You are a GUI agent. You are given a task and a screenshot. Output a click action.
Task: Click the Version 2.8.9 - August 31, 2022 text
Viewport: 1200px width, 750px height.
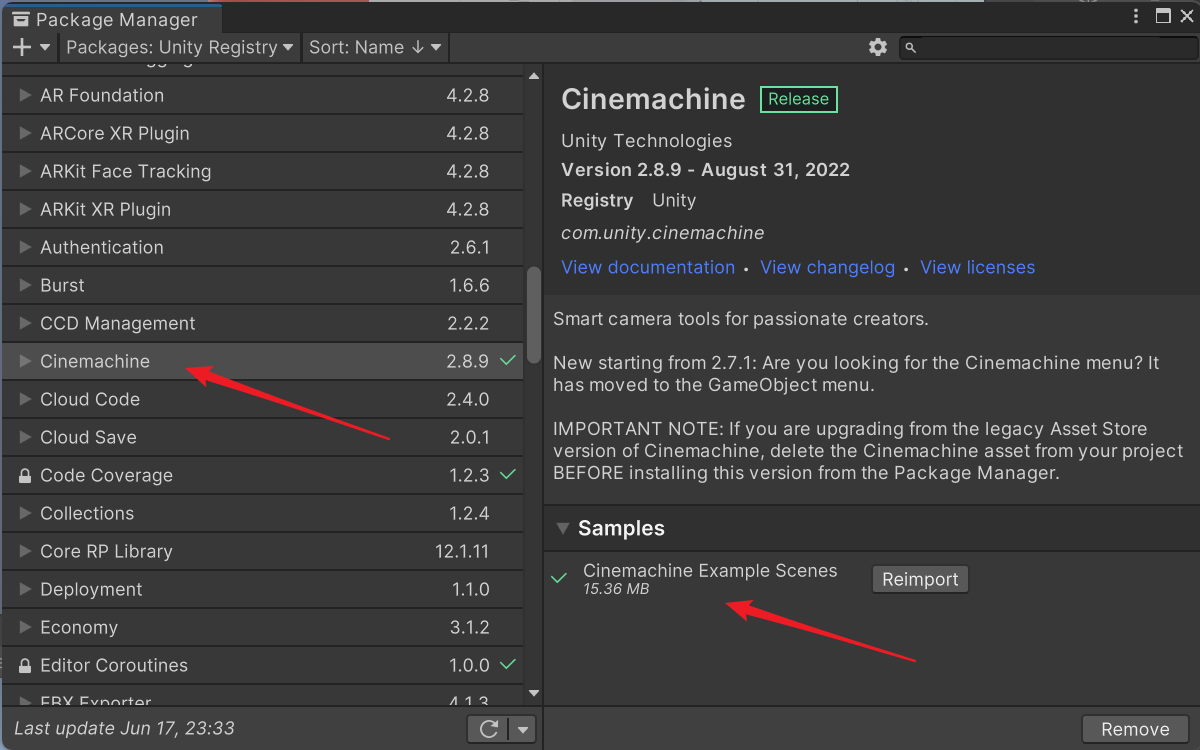[x=705, y=170]
